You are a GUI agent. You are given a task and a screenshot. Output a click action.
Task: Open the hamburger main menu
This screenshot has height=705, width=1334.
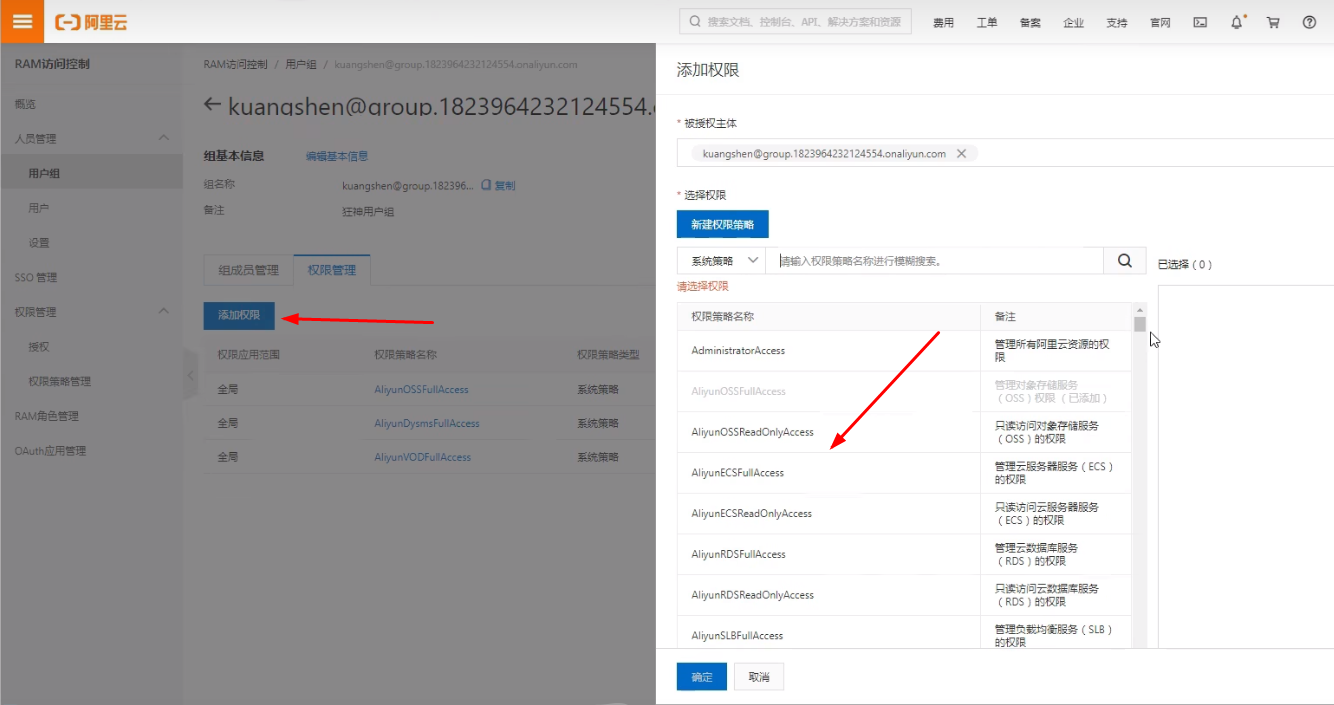pyautogui.click(x=22, y=21)
